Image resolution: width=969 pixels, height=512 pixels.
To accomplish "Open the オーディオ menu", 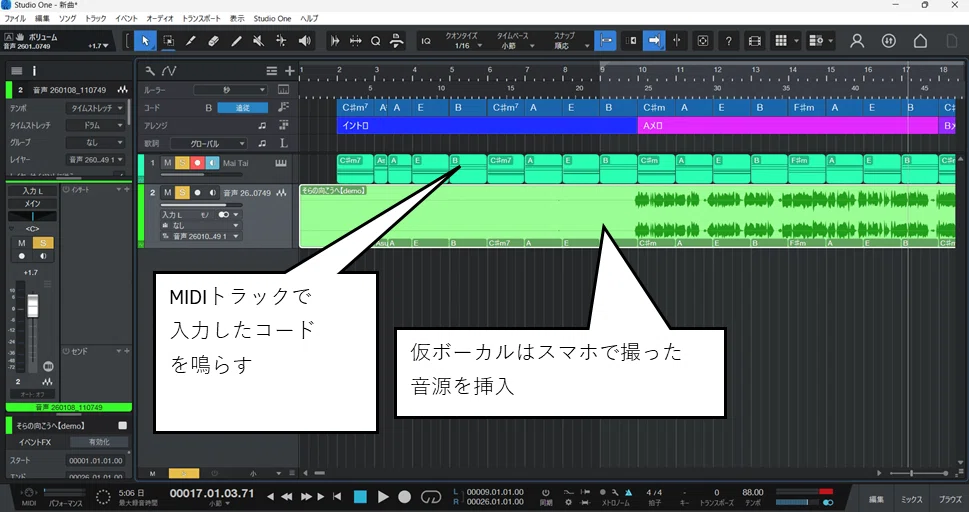I will tap(160, 19).
